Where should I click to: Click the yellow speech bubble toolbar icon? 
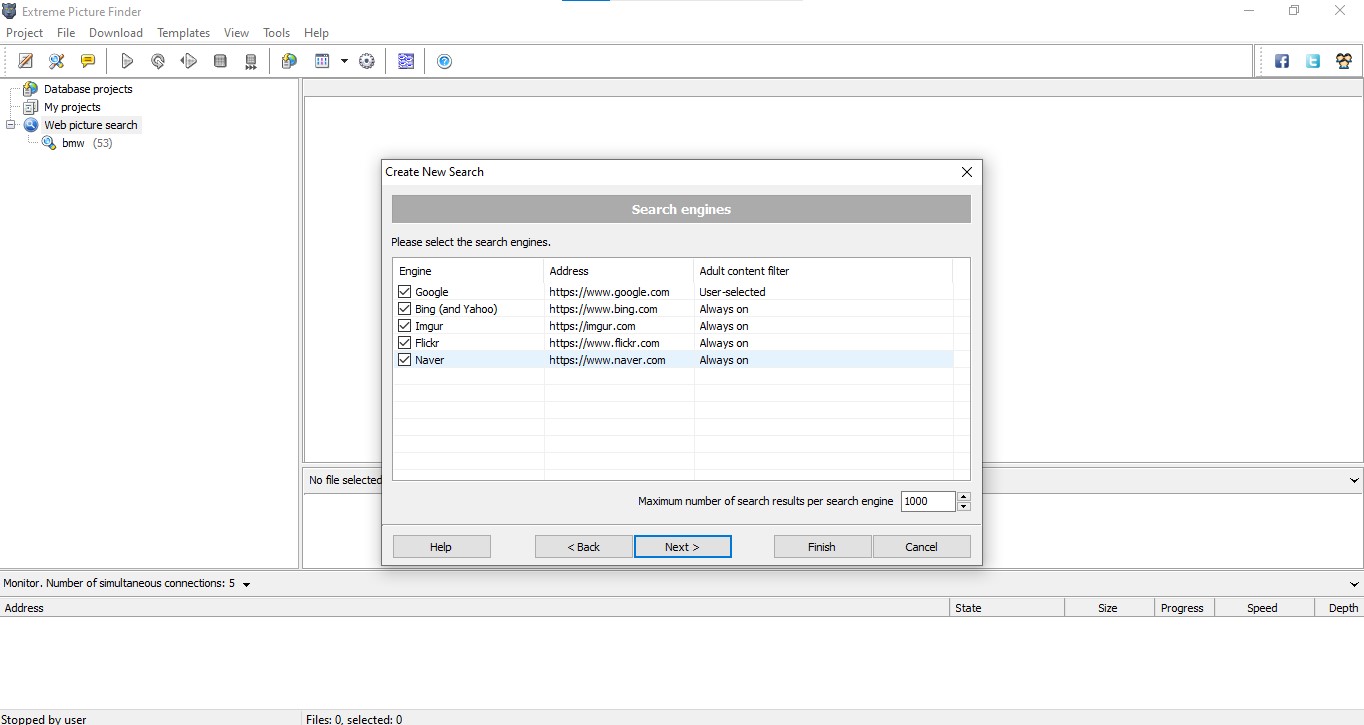[88, 61]
